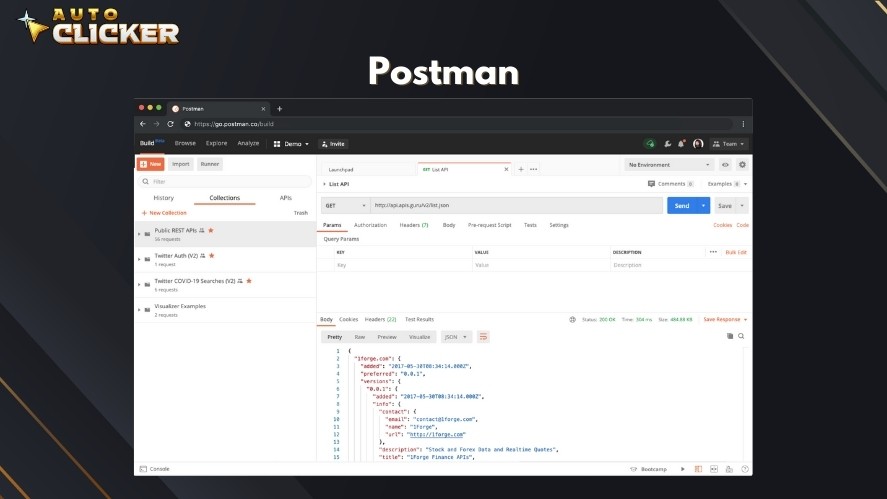This screenshot has height=499, width=887.
Task: Open the Pre-request Script tab
Action: click(x=489, y=225)
